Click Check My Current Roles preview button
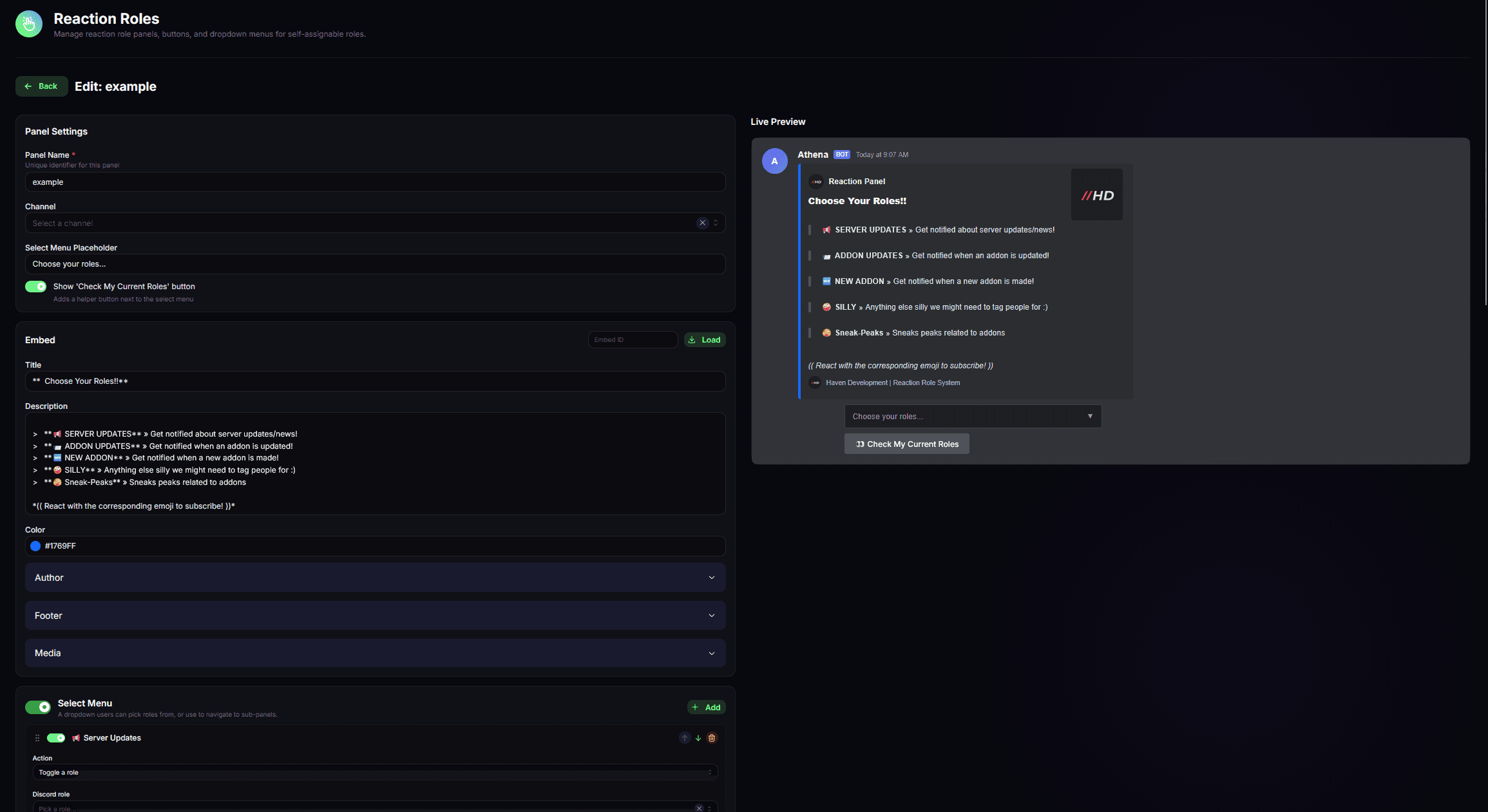 point(906,444)
